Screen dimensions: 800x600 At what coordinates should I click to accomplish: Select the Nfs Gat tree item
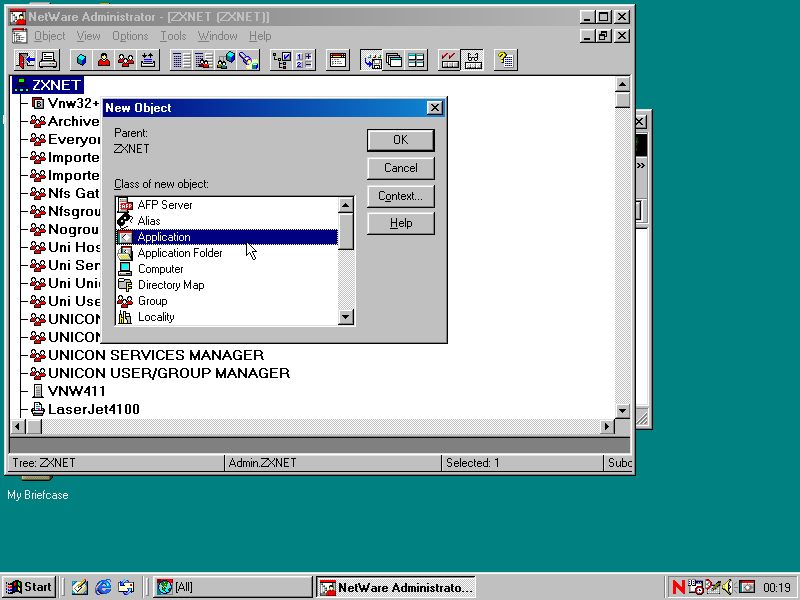pyautogui.click(x=65, y=193)
